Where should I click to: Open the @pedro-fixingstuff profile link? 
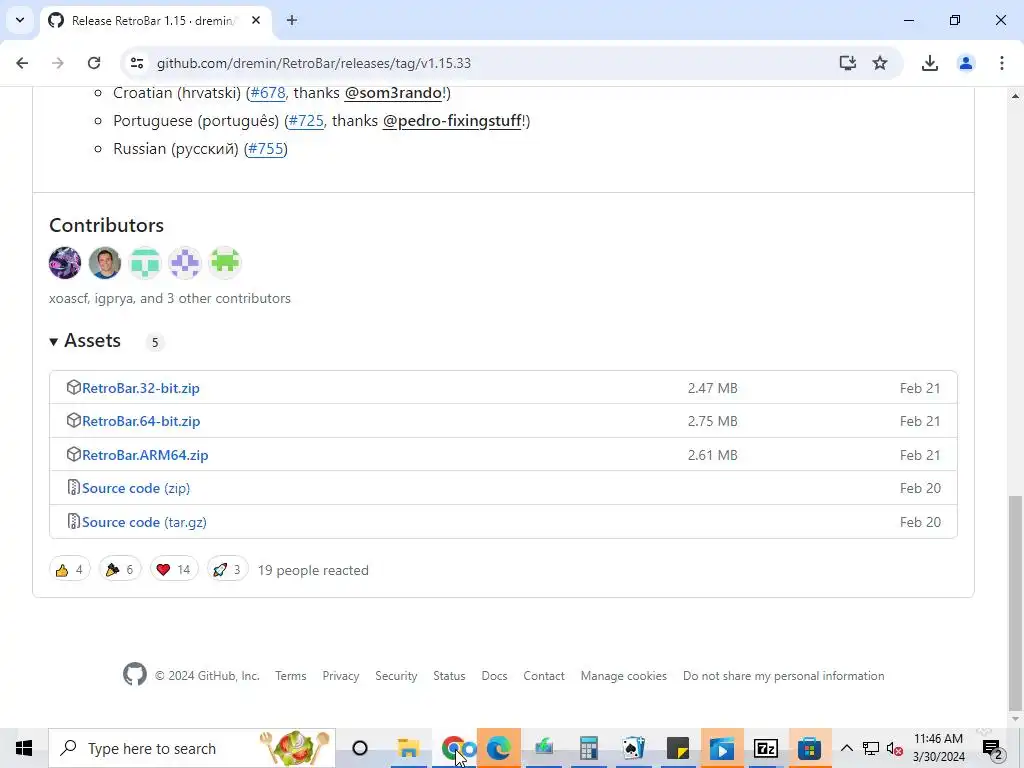[452, 121]
